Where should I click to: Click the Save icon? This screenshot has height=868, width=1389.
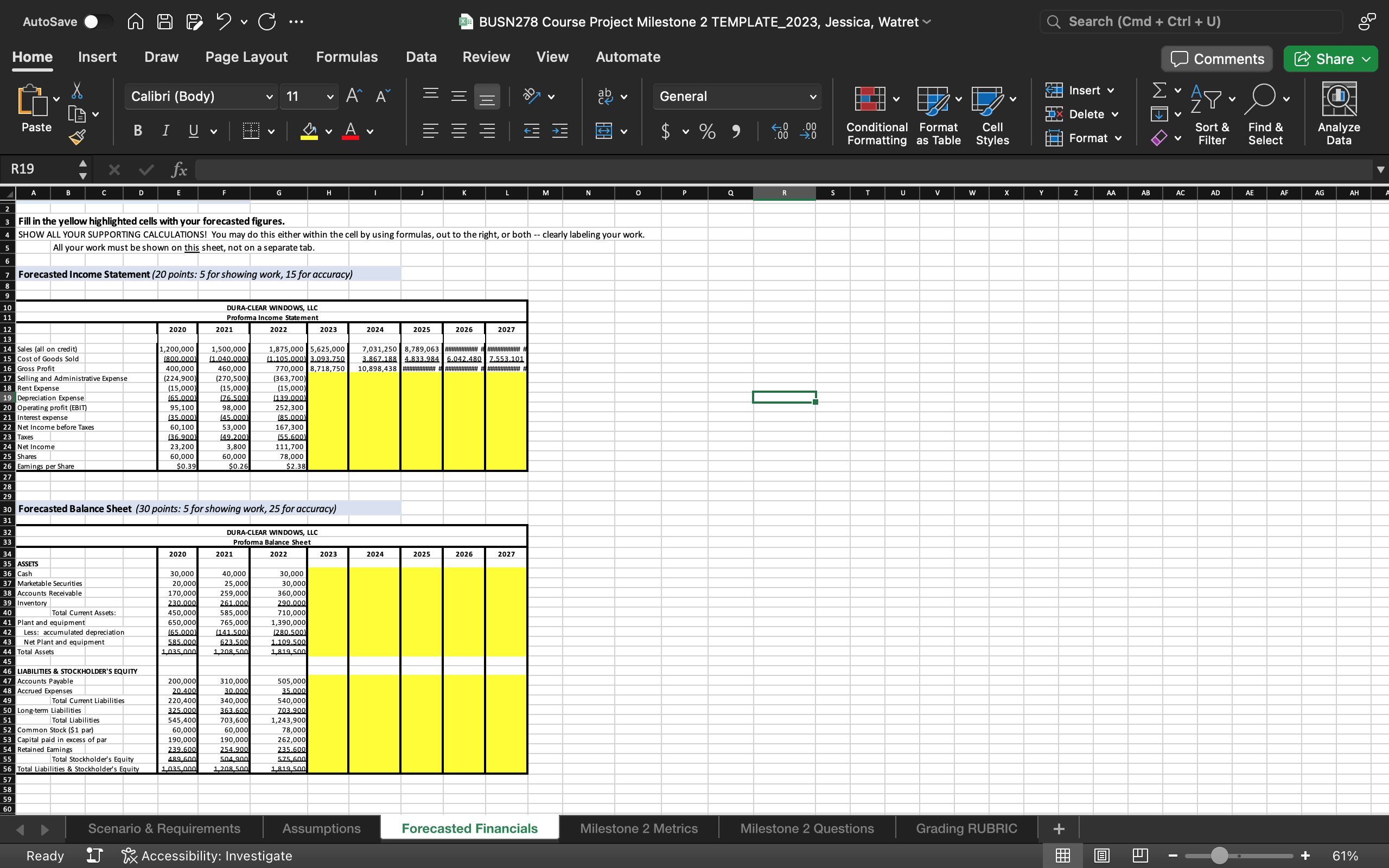[165, 22]
